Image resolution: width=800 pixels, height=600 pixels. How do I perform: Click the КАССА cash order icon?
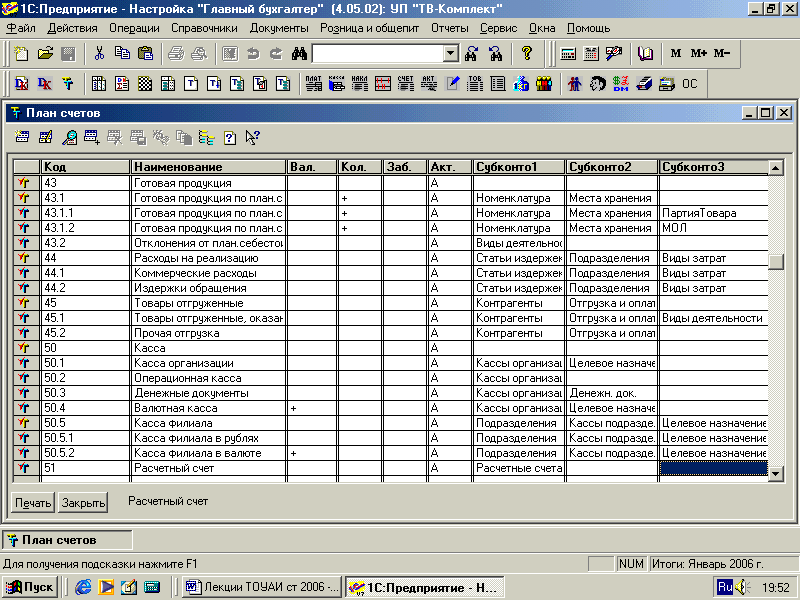337,84
